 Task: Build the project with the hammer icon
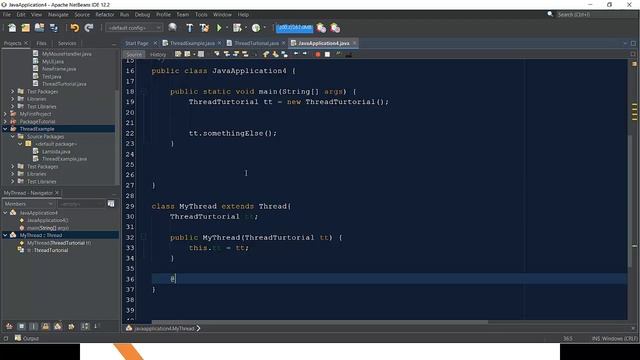pos(190,28)
